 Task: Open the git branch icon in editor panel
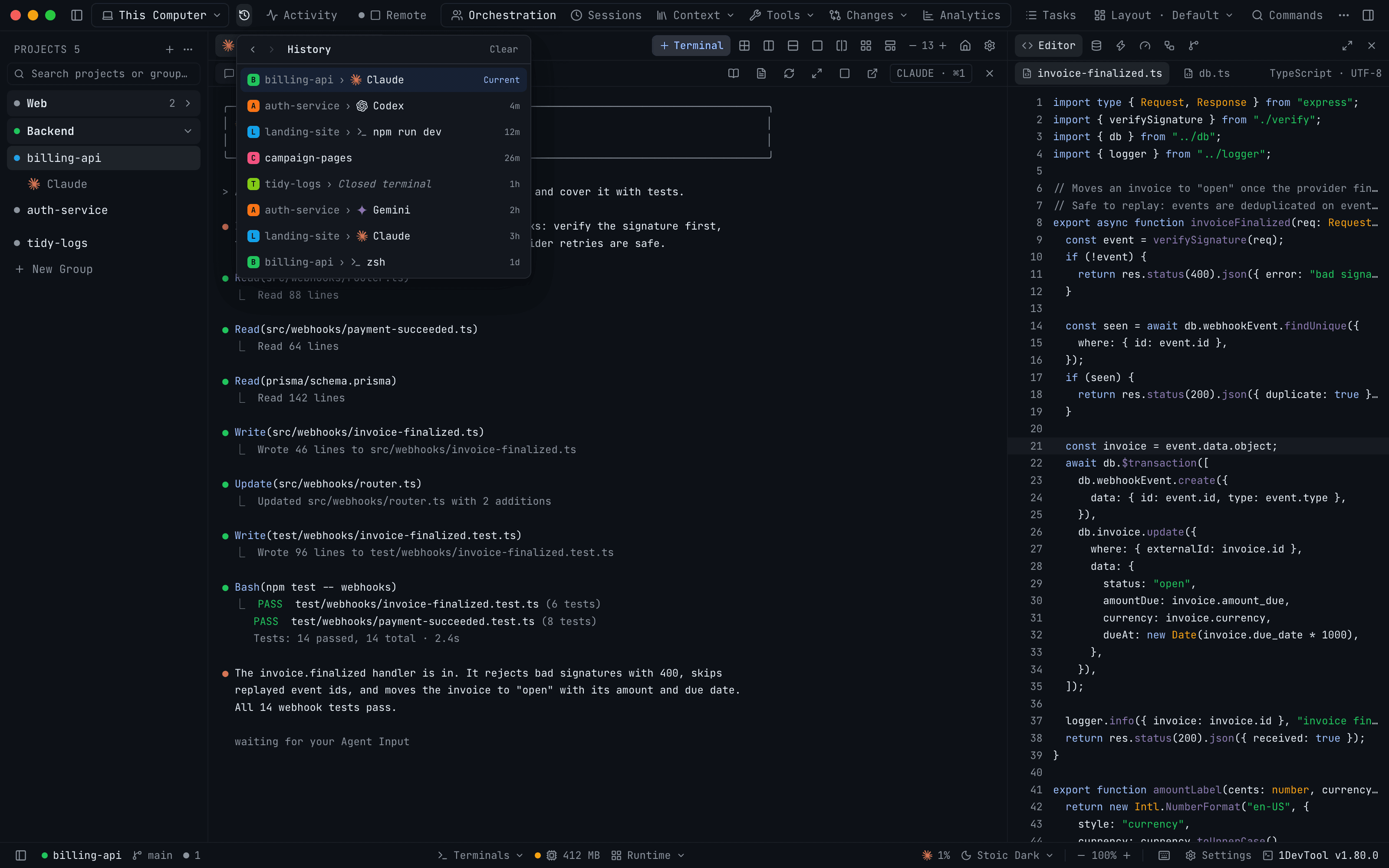coord(1193,45)
